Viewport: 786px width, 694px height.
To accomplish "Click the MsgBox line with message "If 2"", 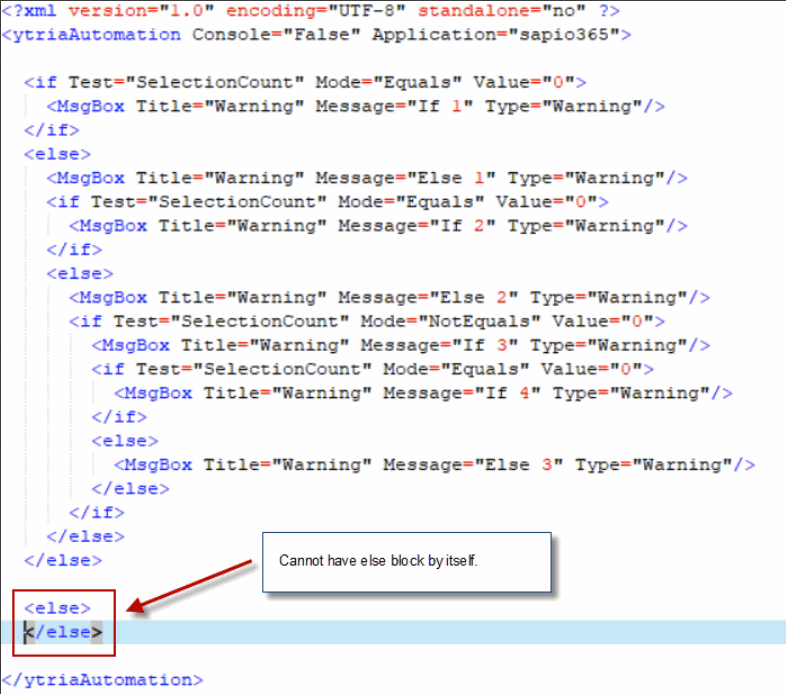I will [x=378, y=226].
